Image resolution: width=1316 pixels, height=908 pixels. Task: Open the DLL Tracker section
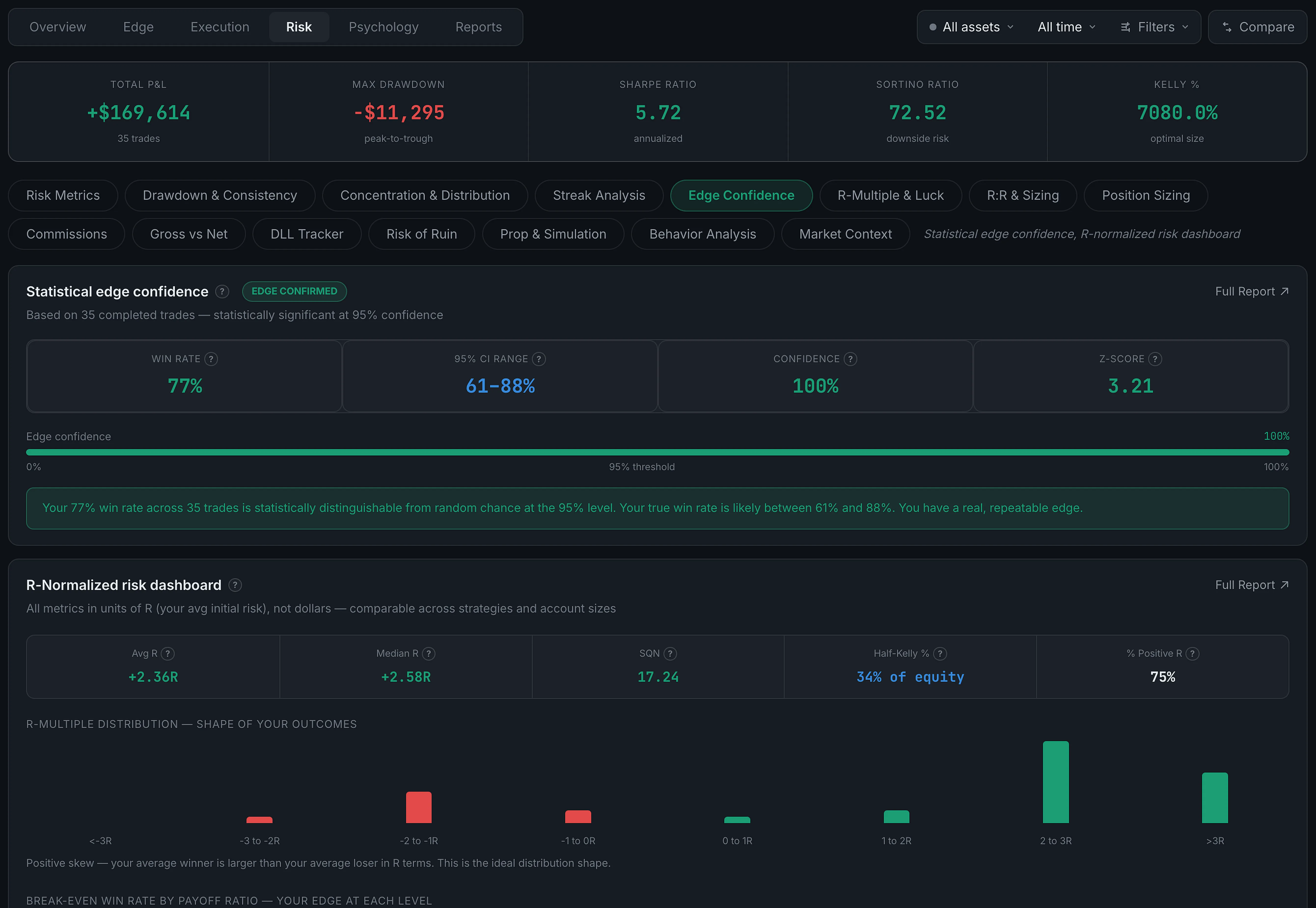307,234
